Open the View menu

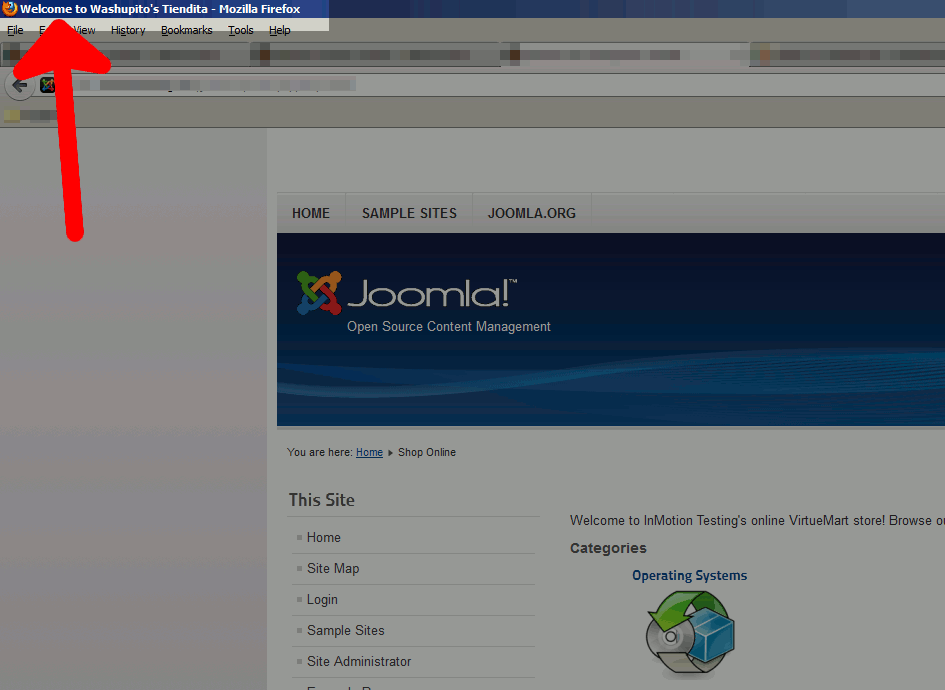(x=86, y=30)
